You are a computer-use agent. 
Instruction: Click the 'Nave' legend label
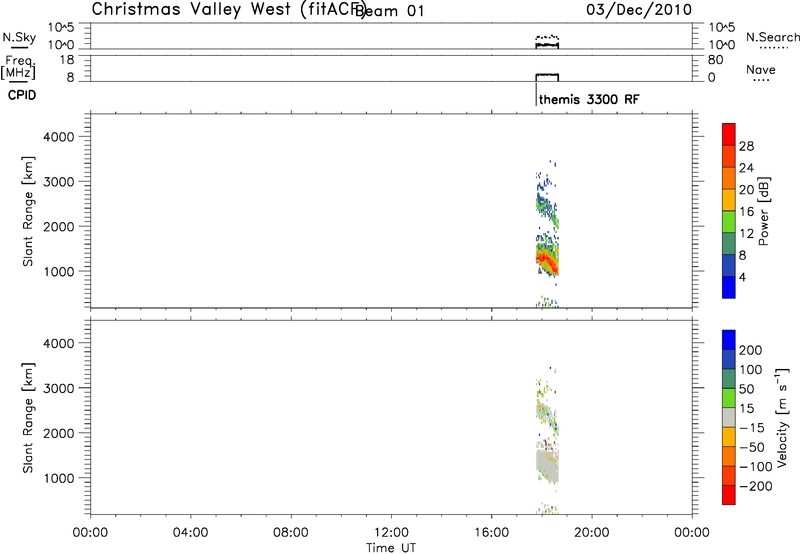pyautogui.click(x=761, y=69)
